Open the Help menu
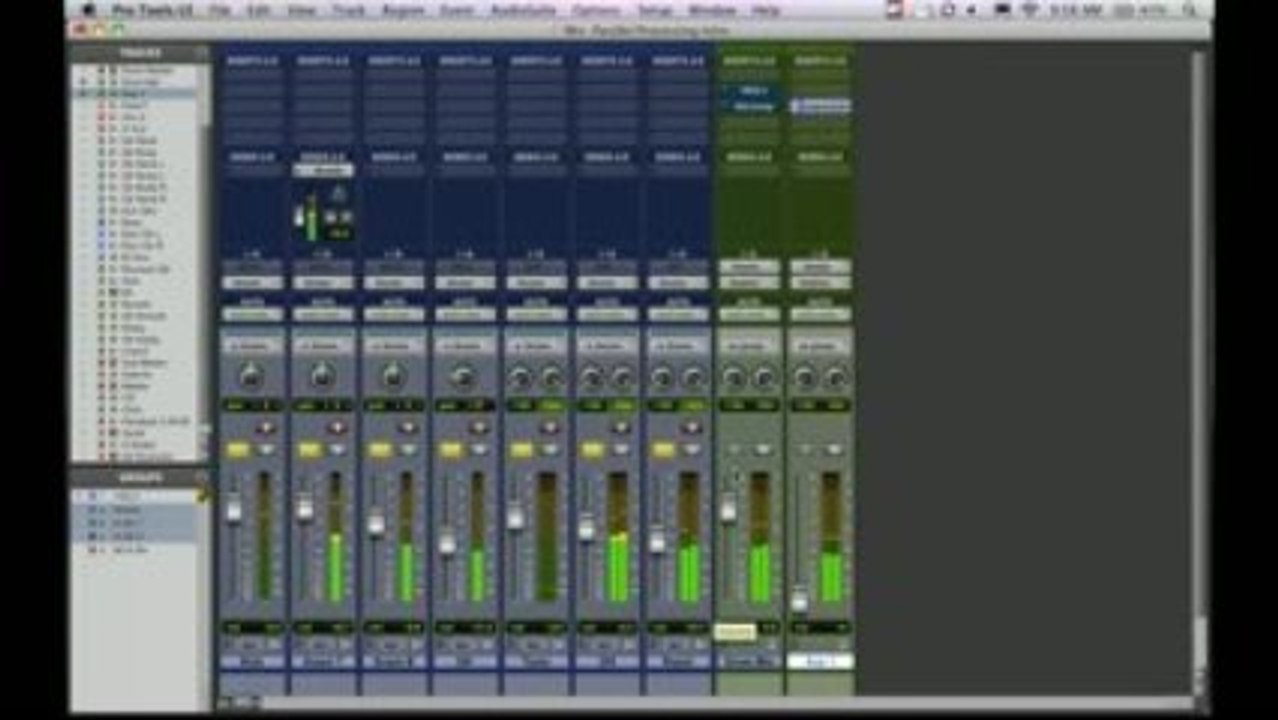The height and width of the screenshot is (720, 1278). click(766, 10)
